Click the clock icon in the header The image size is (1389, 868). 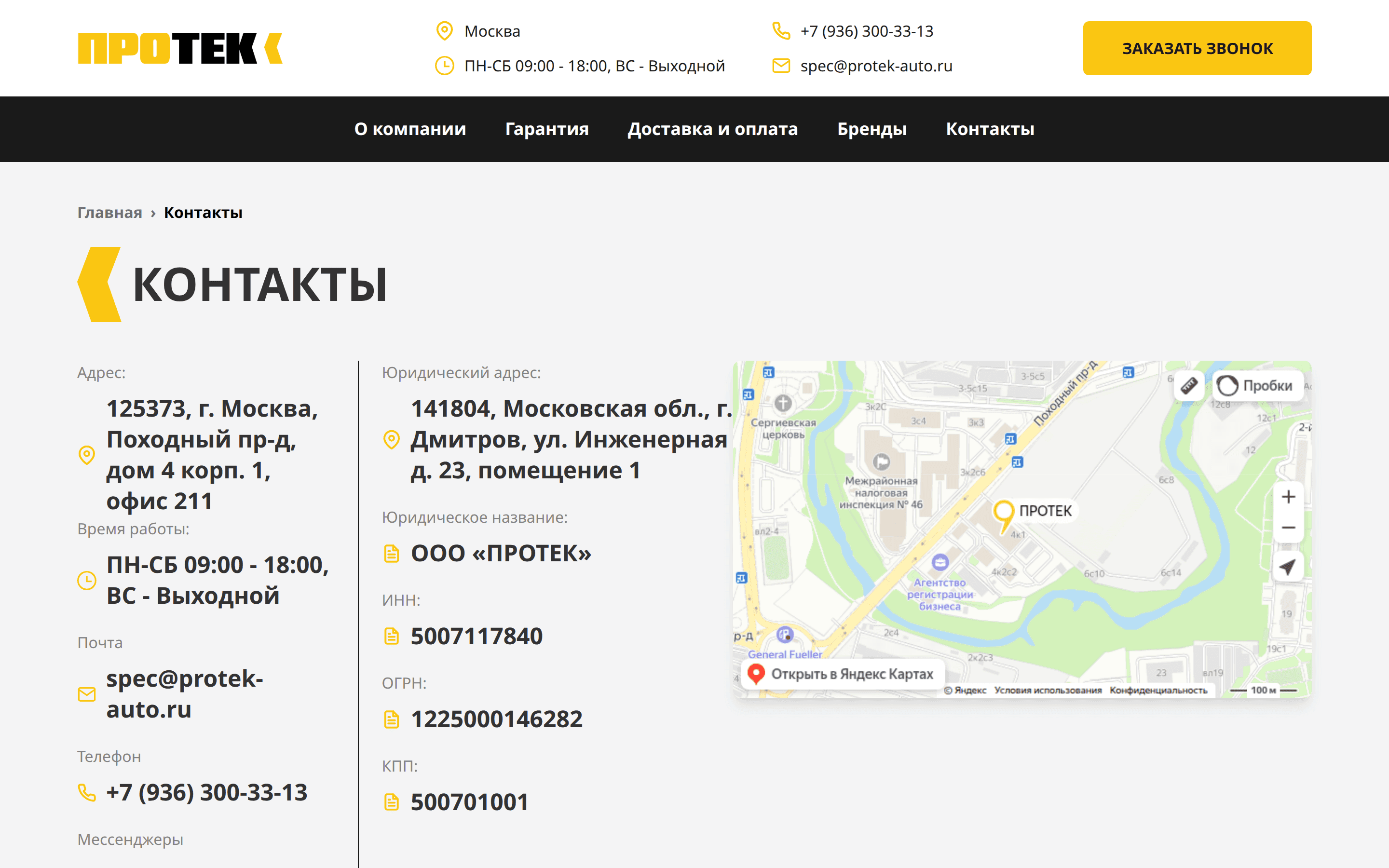pyautogui.click(x=444, y=66)
